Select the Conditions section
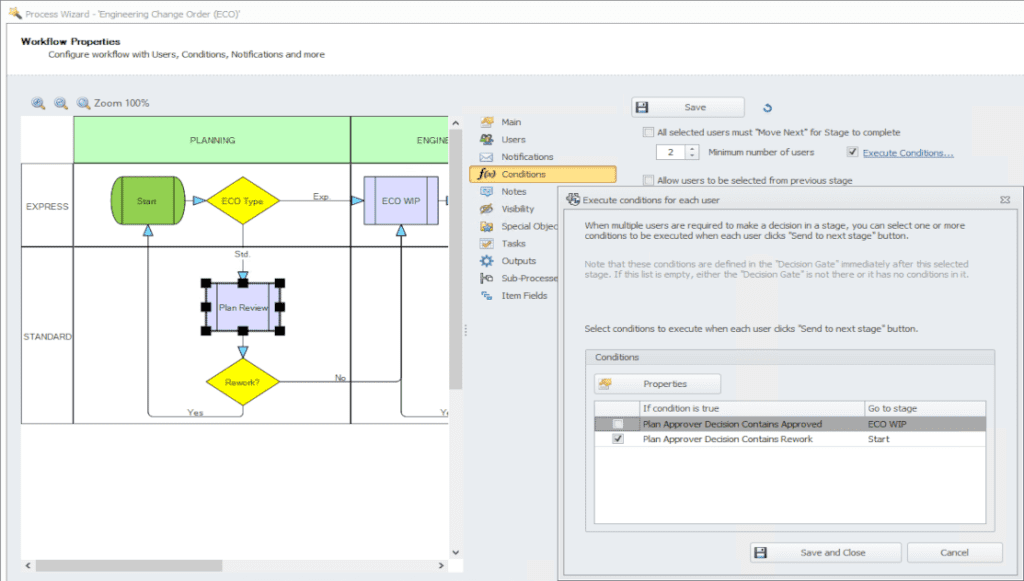This screenshot has width=1024, height=581. coord(543,174)
